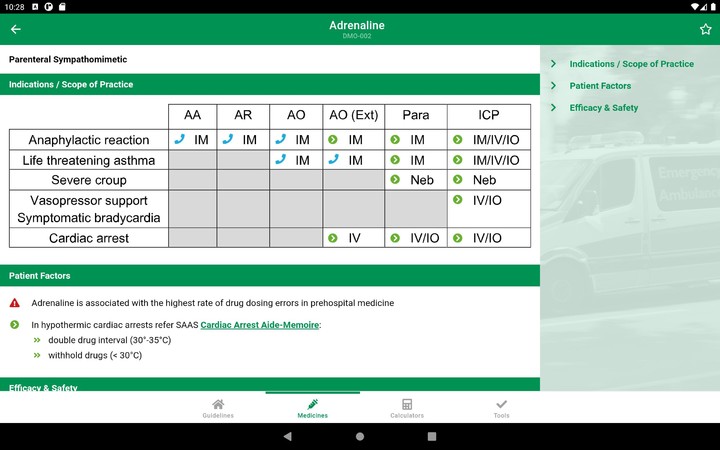Open the Guidelines tab
This screenshot has height=450, width=720.
tap(218, 408)
